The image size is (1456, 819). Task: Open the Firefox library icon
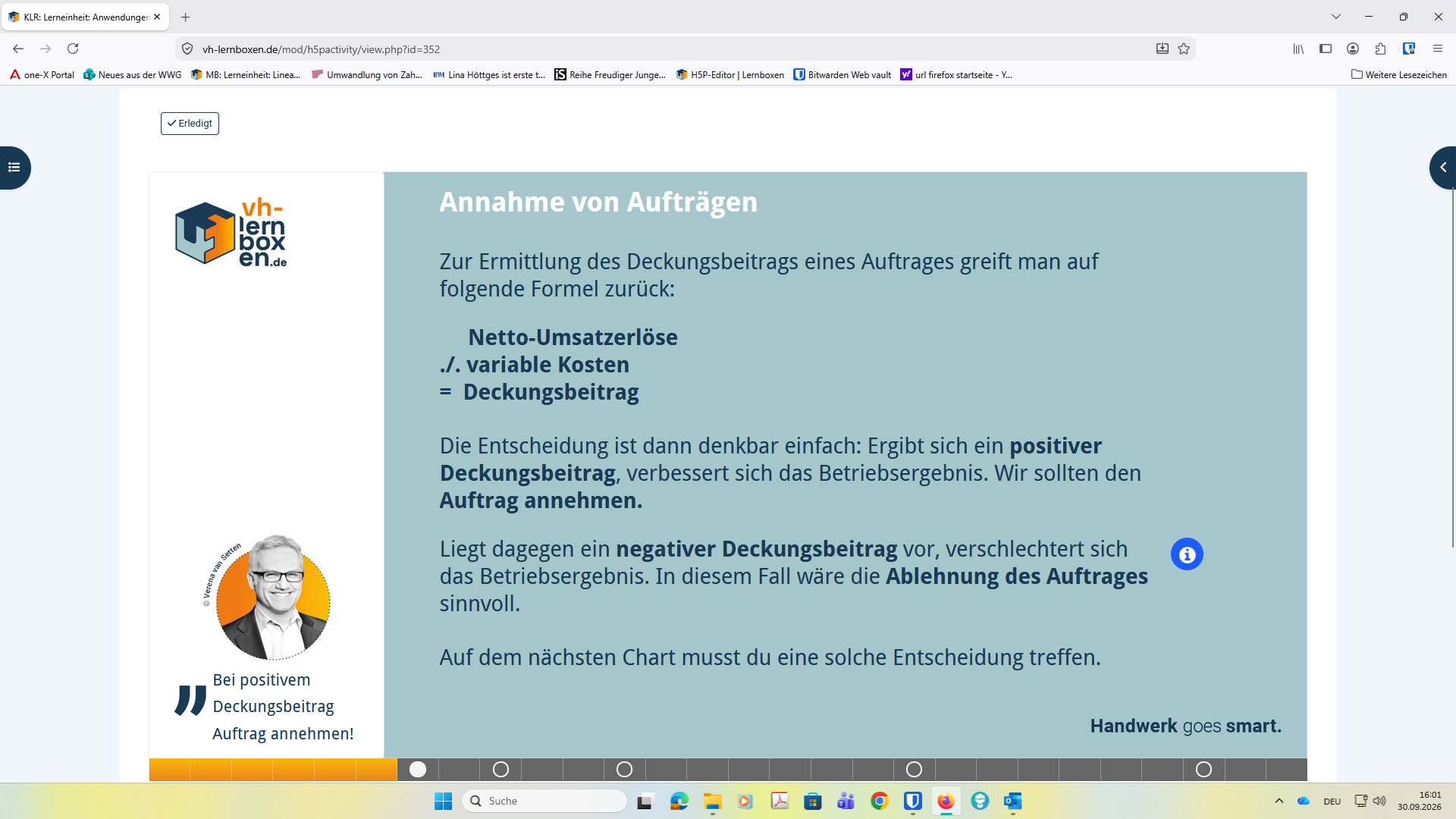(x=1298, y=49)
